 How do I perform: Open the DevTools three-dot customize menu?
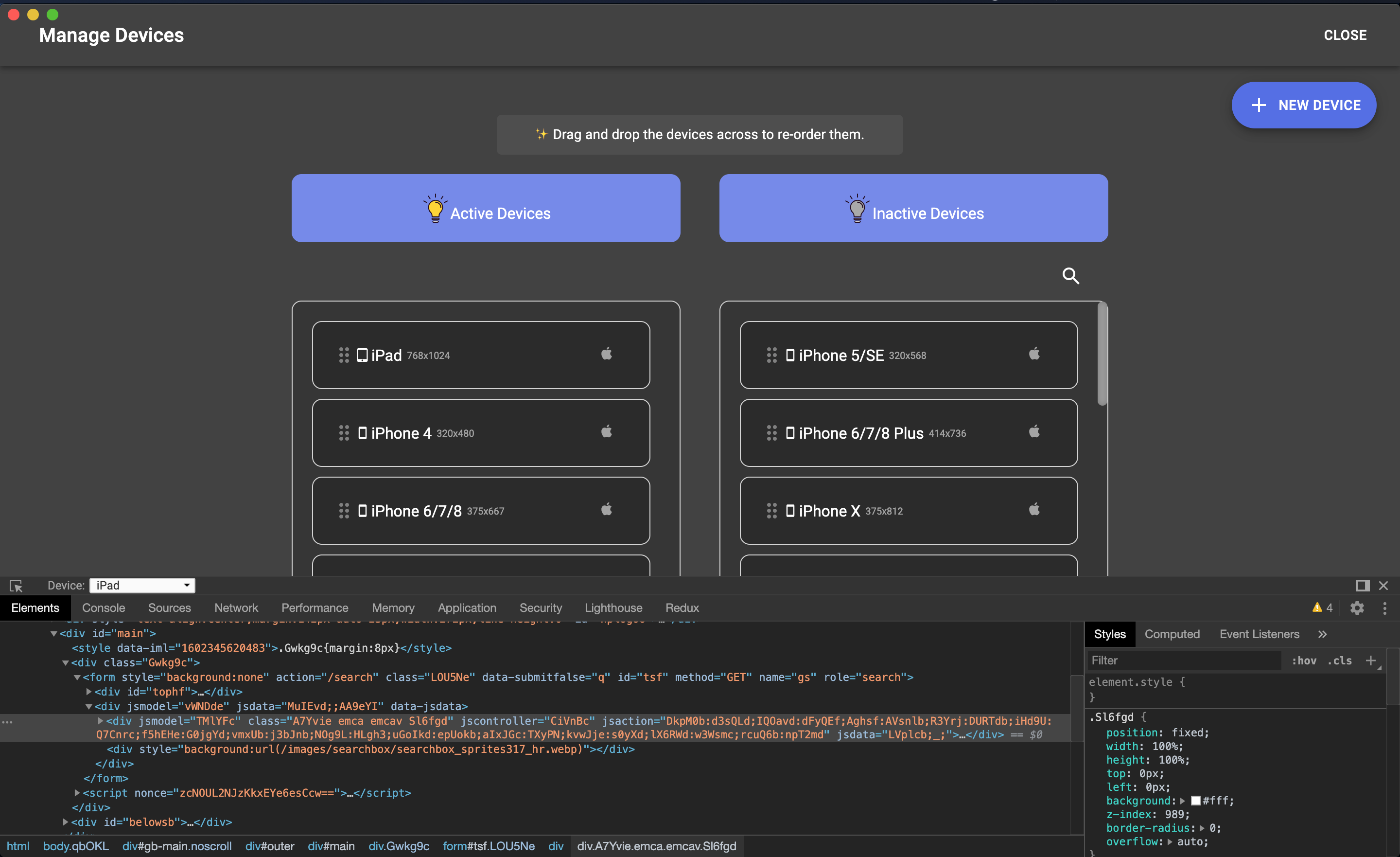point(1384,608)
